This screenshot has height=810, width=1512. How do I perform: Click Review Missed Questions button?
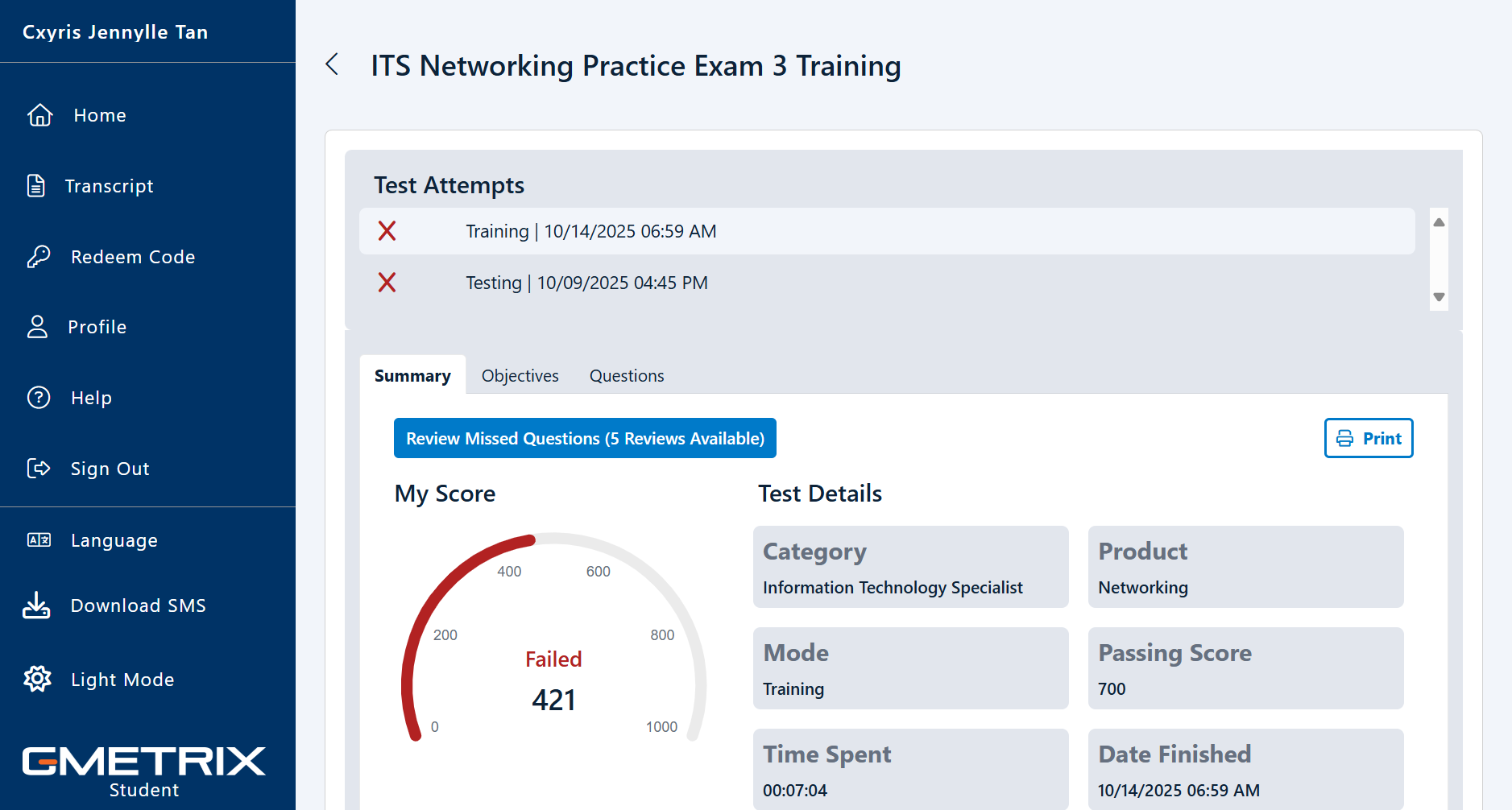click(x=585, y=438)
